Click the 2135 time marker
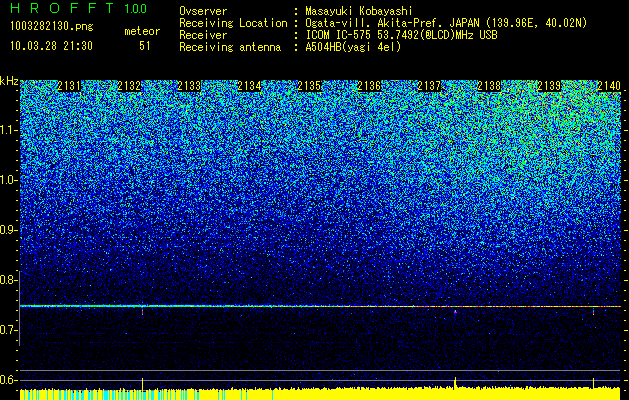 pos(309,86)
